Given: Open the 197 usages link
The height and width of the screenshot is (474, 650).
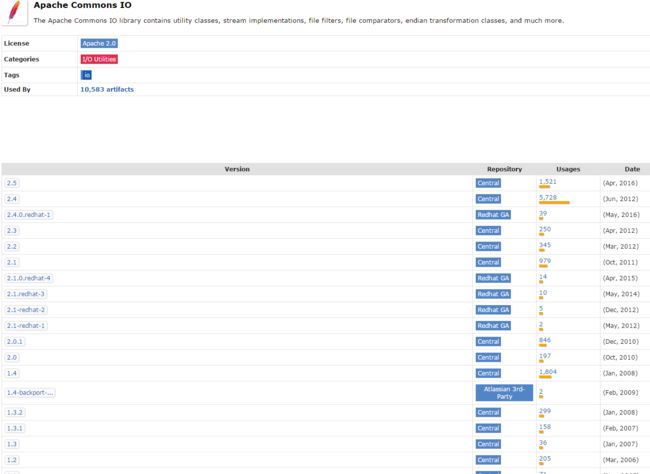Looking at the screenshot, I should (545, 356).
